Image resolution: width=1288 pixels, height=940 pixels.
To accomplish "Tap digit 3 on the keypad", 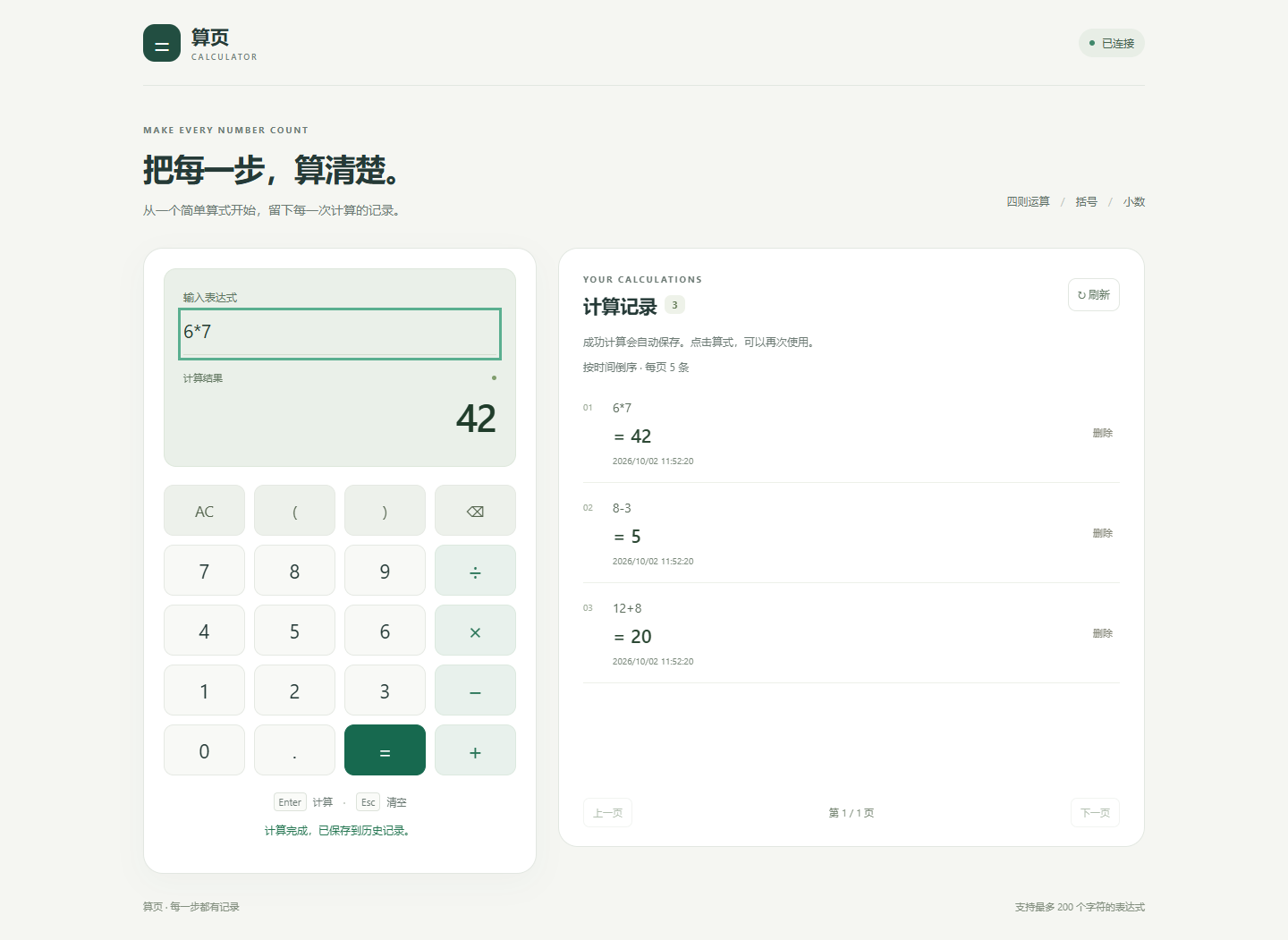I will 385,690.
